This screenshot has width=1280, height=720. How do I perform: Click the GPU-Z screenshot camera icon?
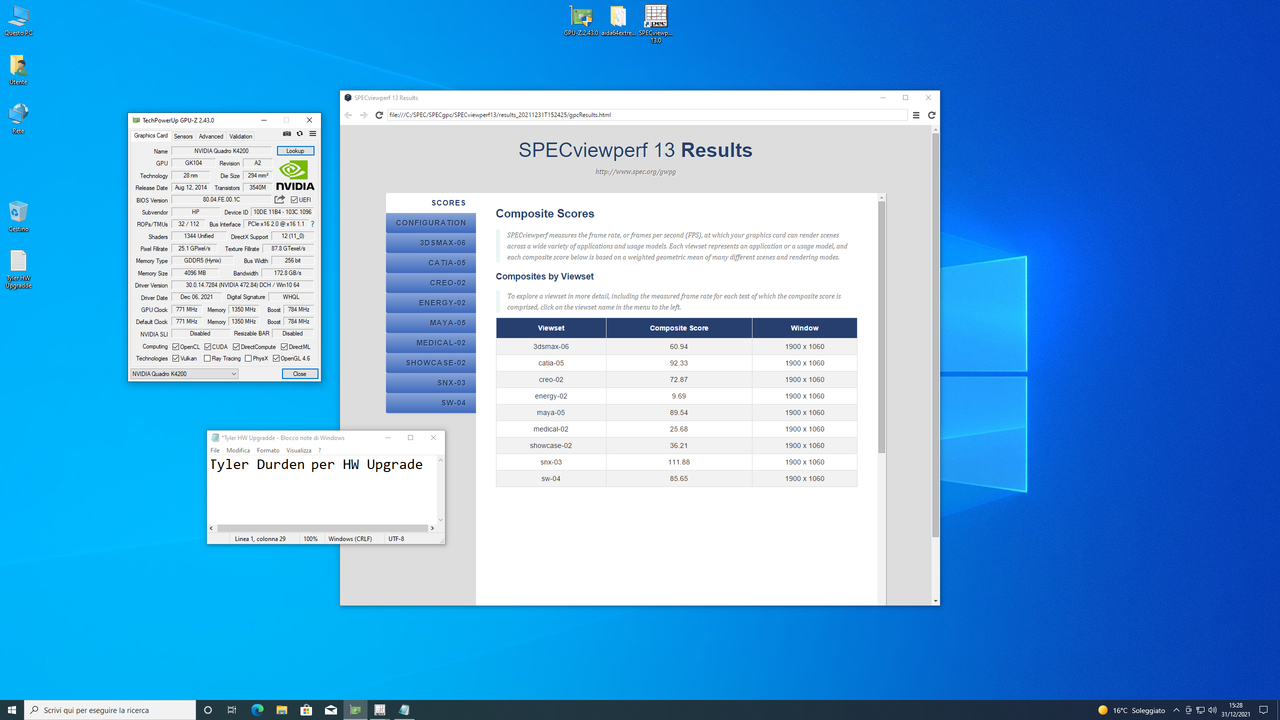287,134
